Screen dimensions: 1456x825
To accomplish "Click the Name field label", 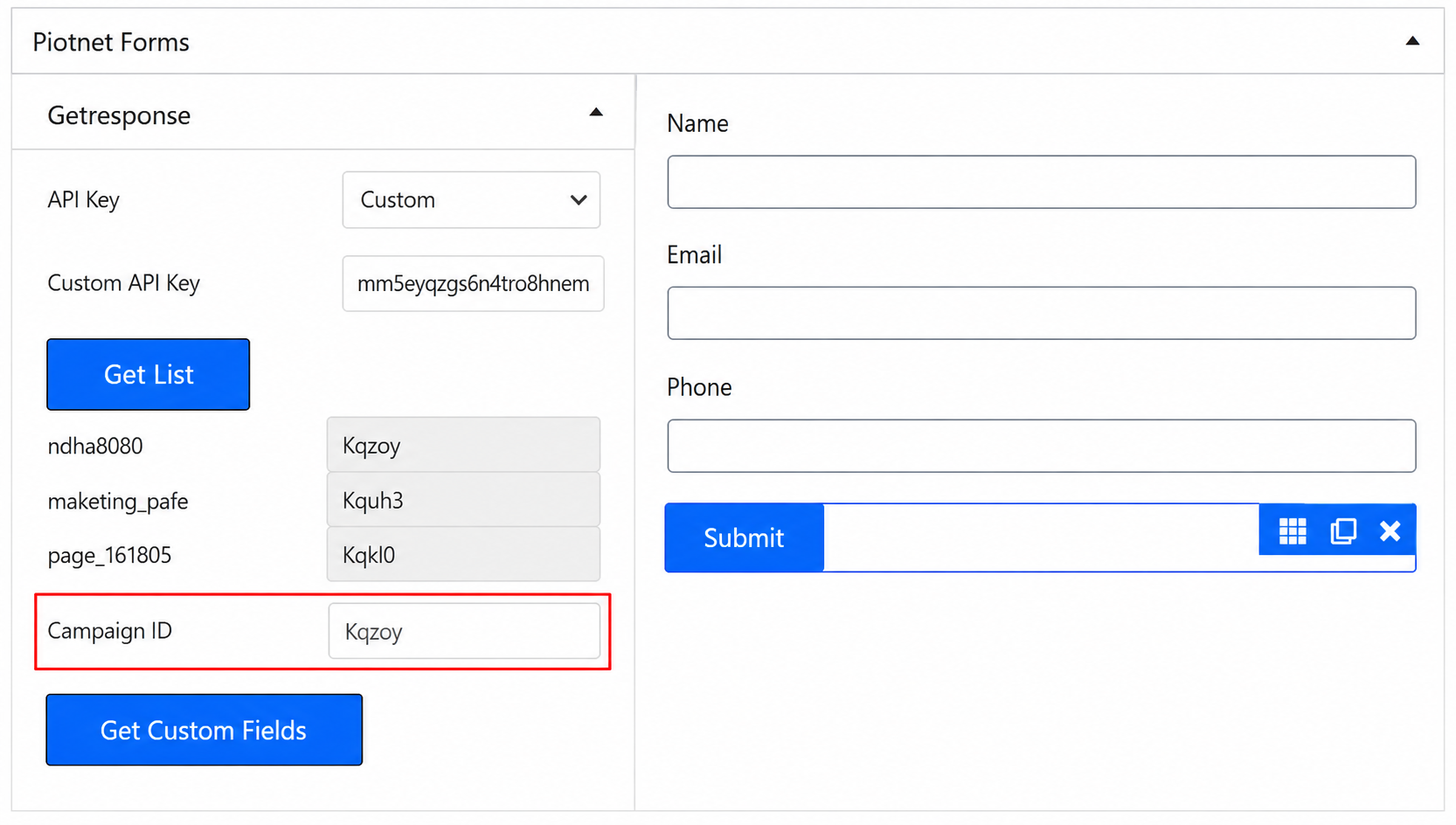I will [x=697, y=123].
